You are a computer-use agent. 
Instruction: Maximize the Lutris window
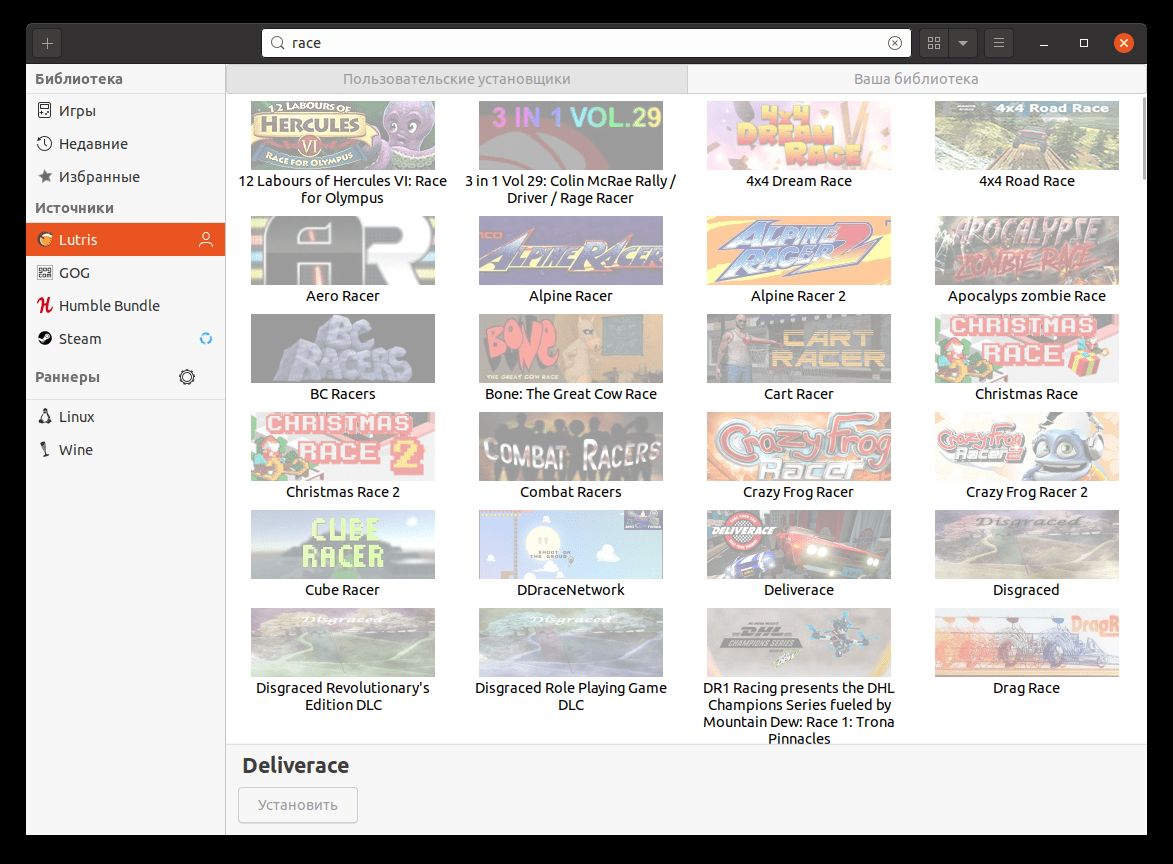tap(1083, 43)
